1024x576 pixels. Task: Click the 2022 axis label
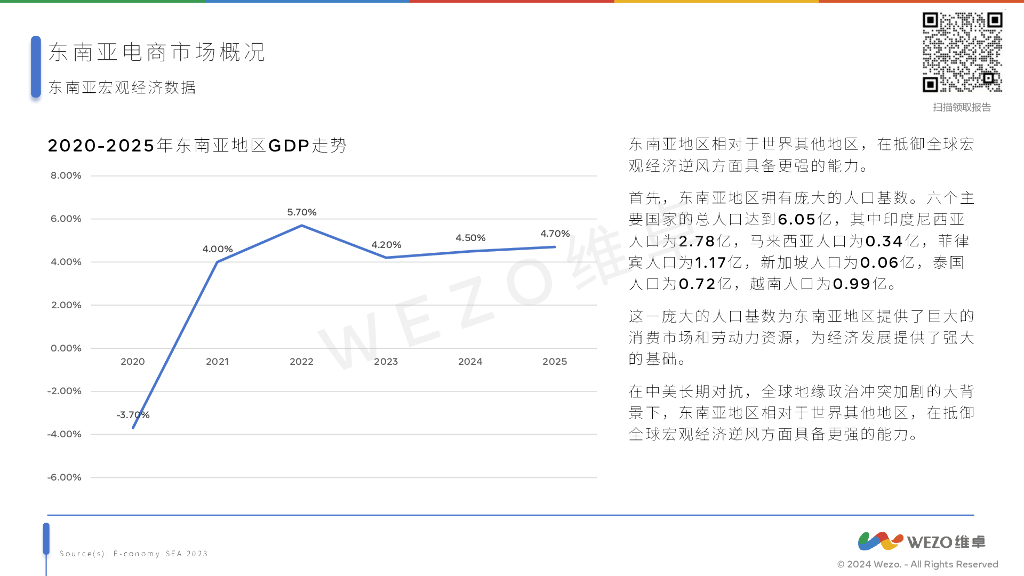pyautogui.click(x=302, y=361)
